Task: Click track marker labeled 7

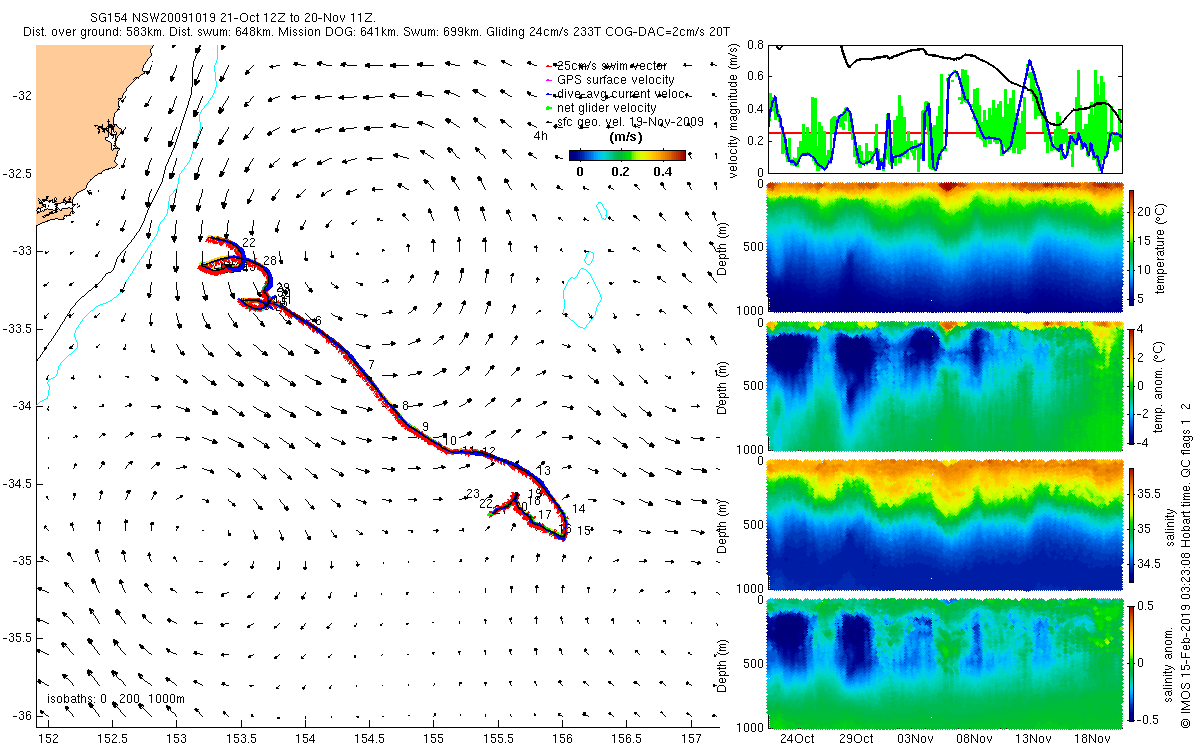Action: (371, 364)
